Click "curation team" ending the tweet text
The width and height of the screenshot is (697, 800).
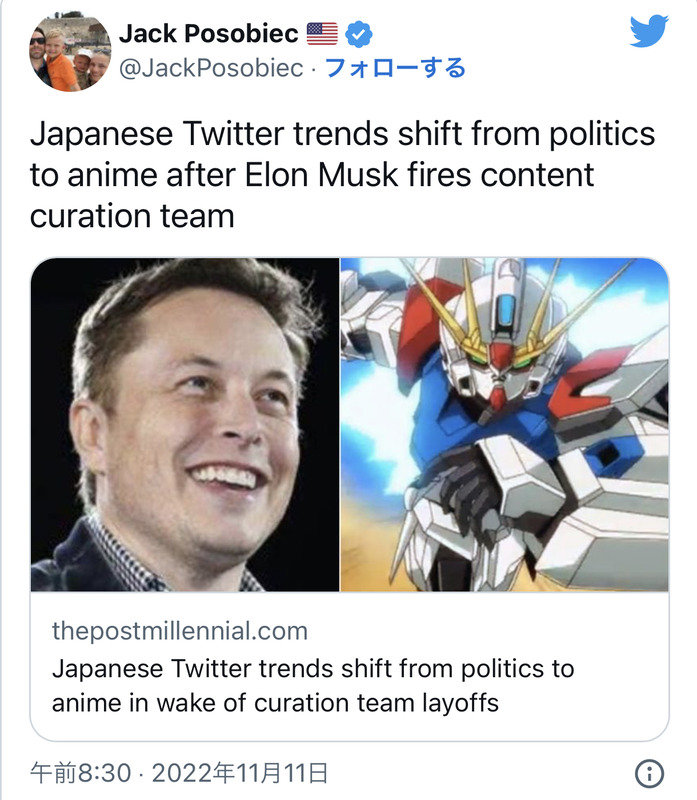[x=132, y=216]
